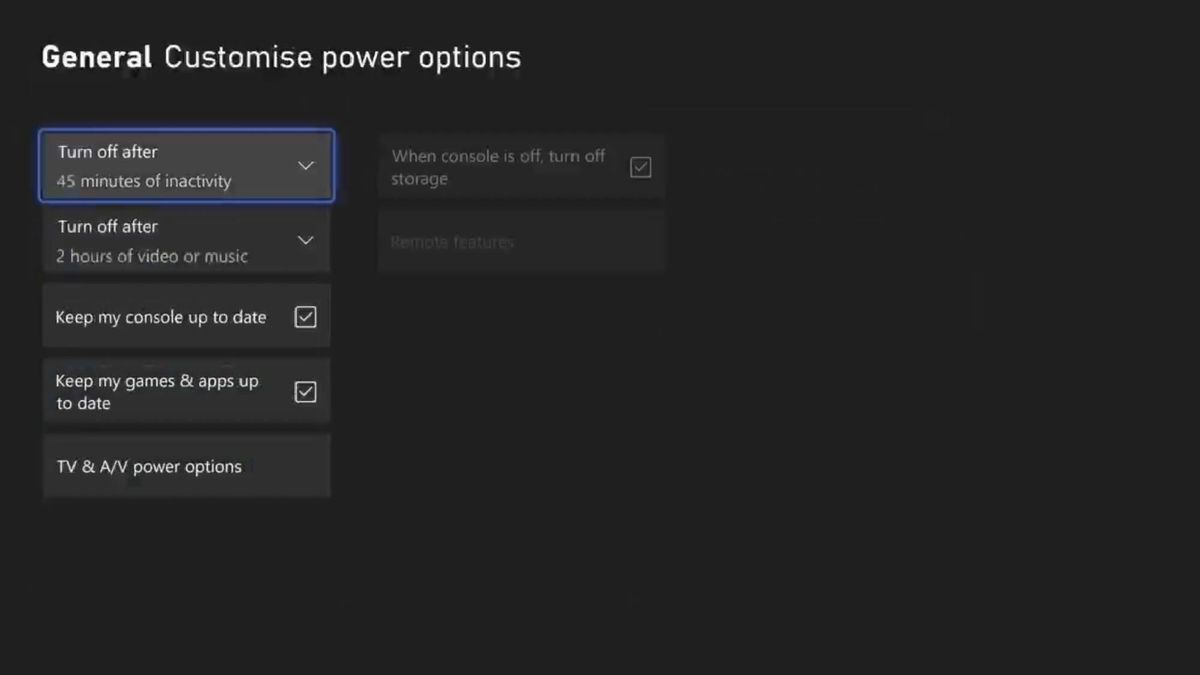
Task: Toggle turn off storage when console is off
Action: [641, 166]
